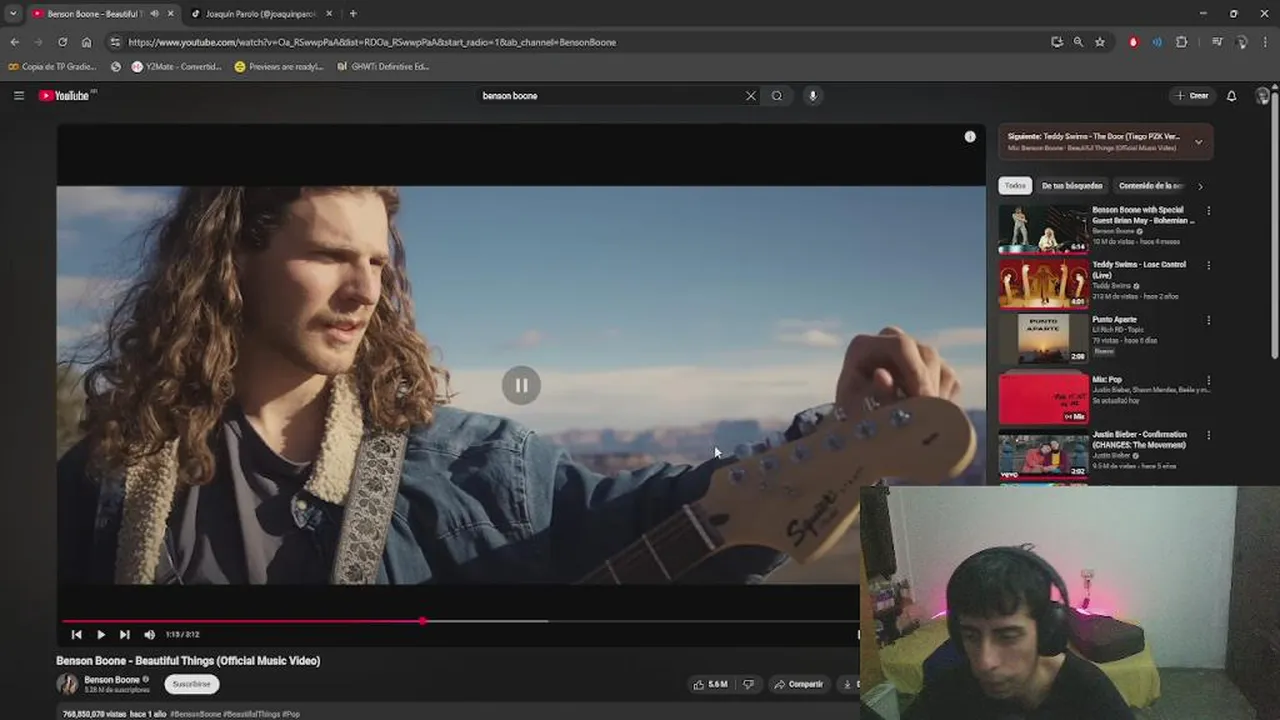Open the Mix: Pop playlist thumbnail
This screenshot has width=1280, height=720.
(1043, 397)
